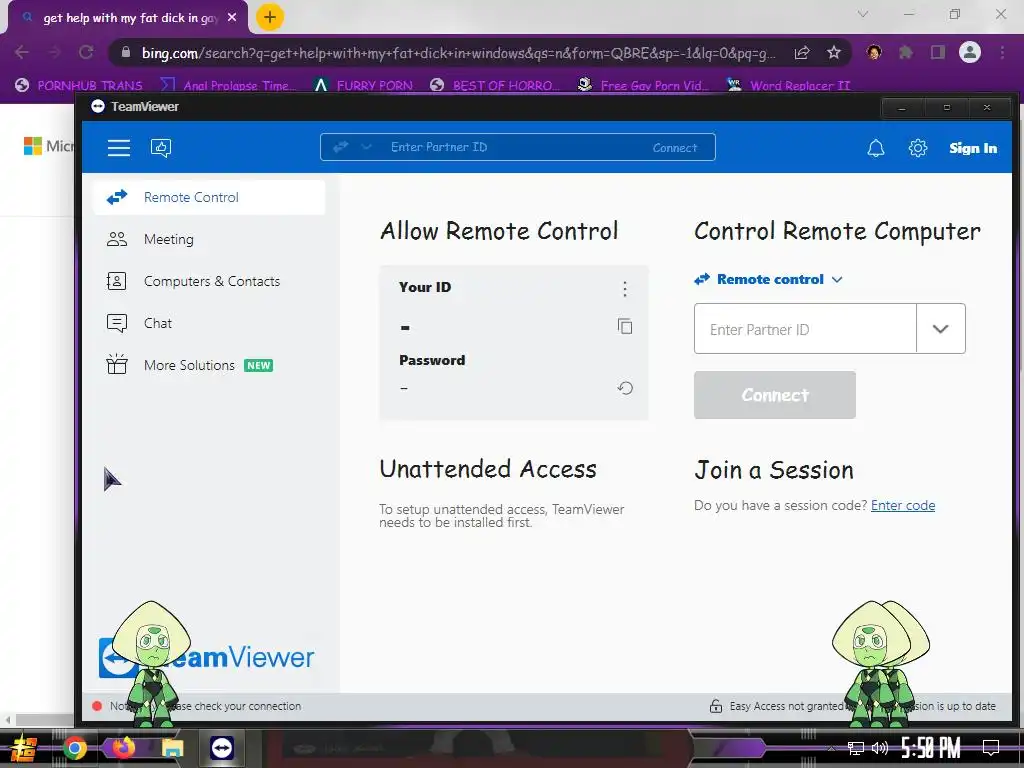Click the Easy Access lock icon in the status bar

pos(716,706)
